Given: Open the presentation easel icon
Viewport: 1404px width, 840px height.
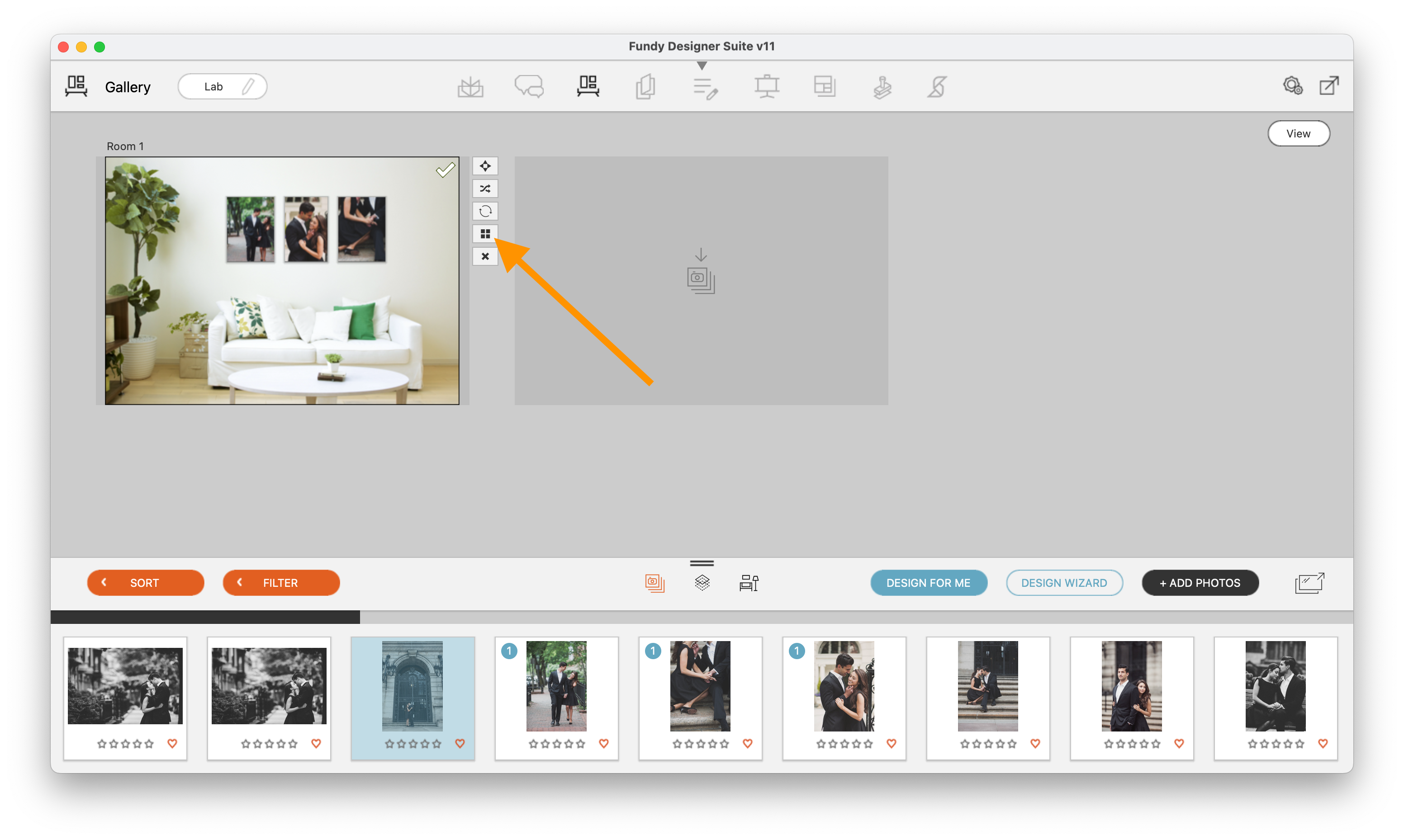Looking at the screenshot, I should tap(767, 87).
